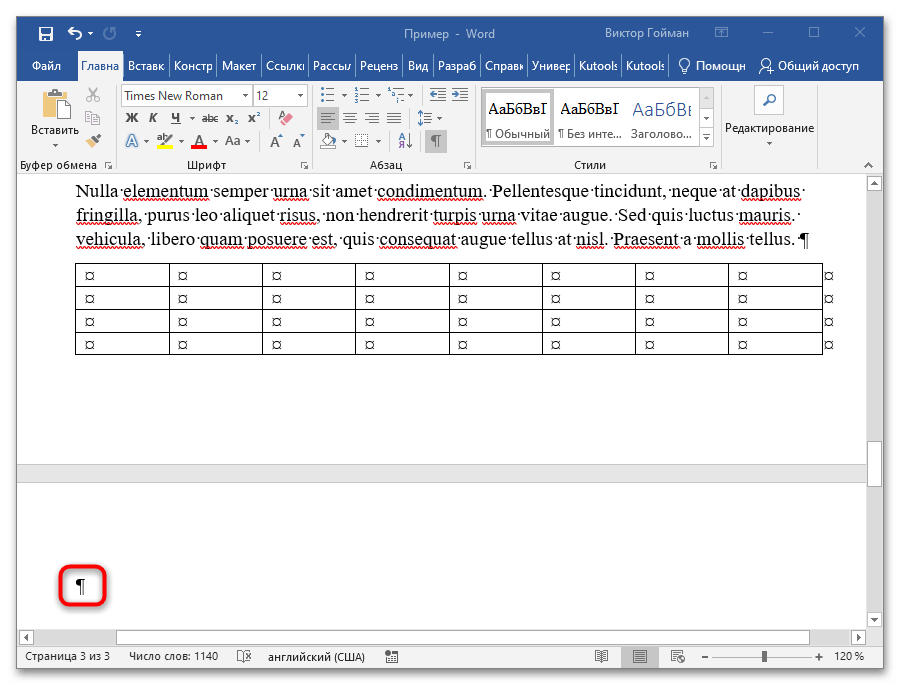This screenshot has height=685, width=900.
Task: Expand the styles gallery with the More arrow
Action: point(707,138)
